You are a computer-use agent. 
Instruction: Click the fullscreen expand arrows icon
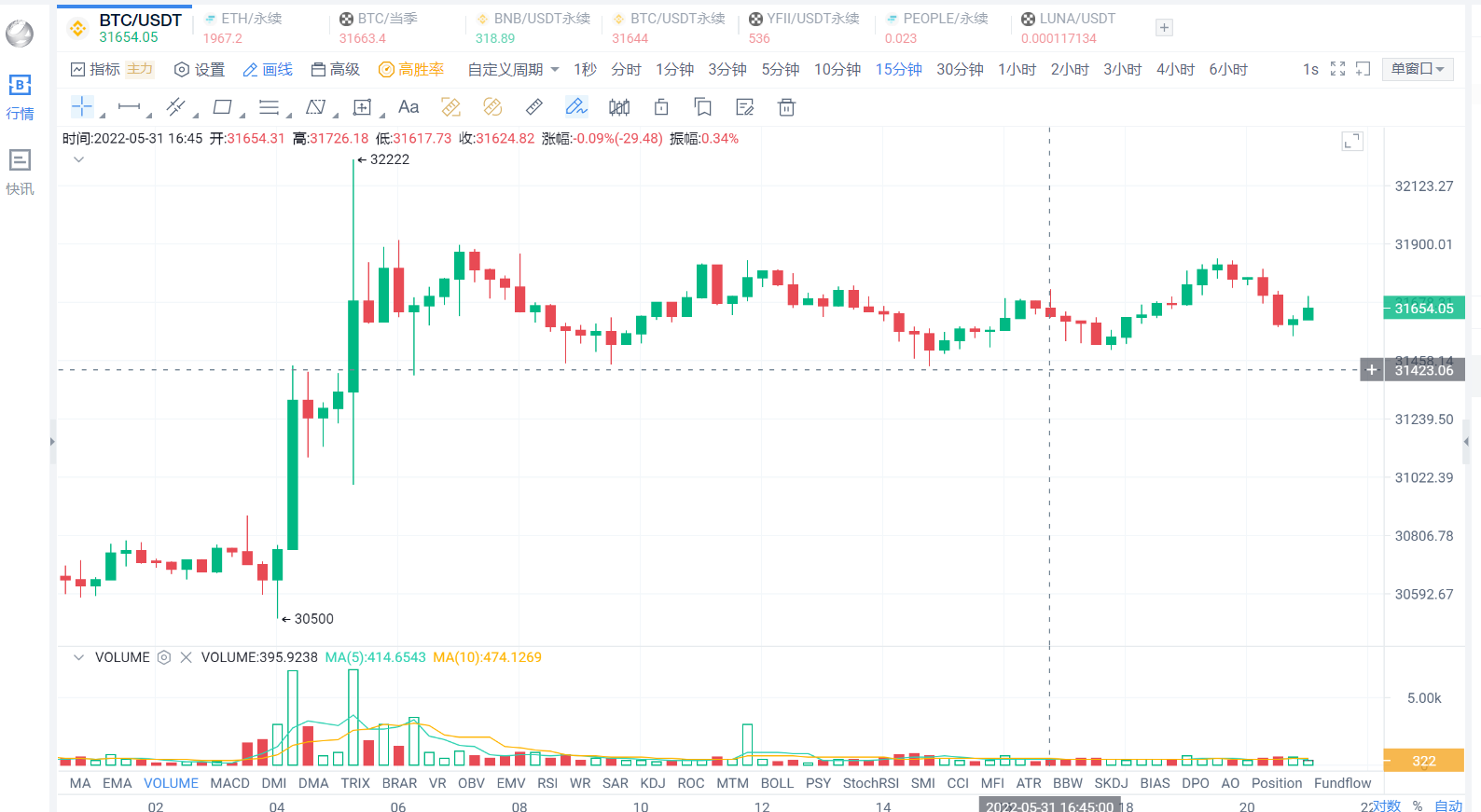point(1337,69)
